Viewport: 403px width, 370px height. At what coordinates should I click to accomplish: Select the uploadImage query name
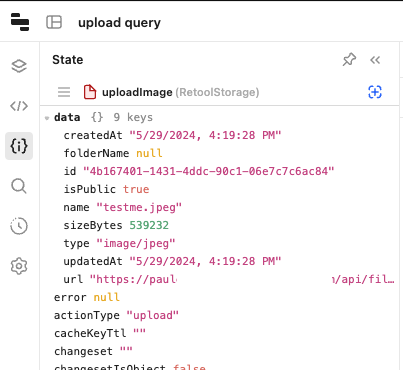(137, 92)
